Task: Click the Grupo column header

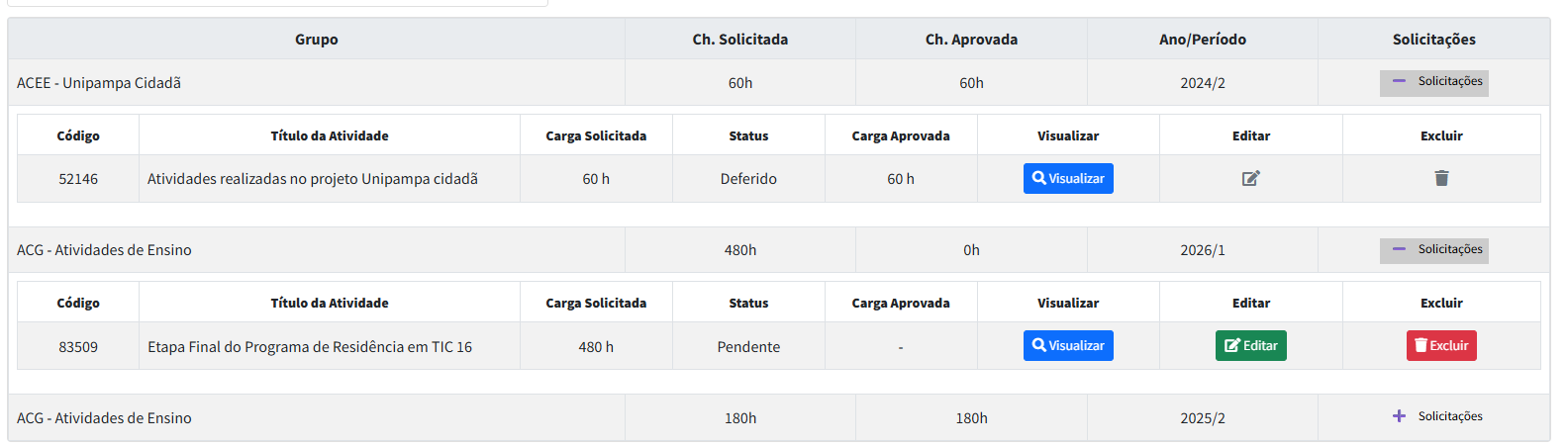Action: pos(317,40)
